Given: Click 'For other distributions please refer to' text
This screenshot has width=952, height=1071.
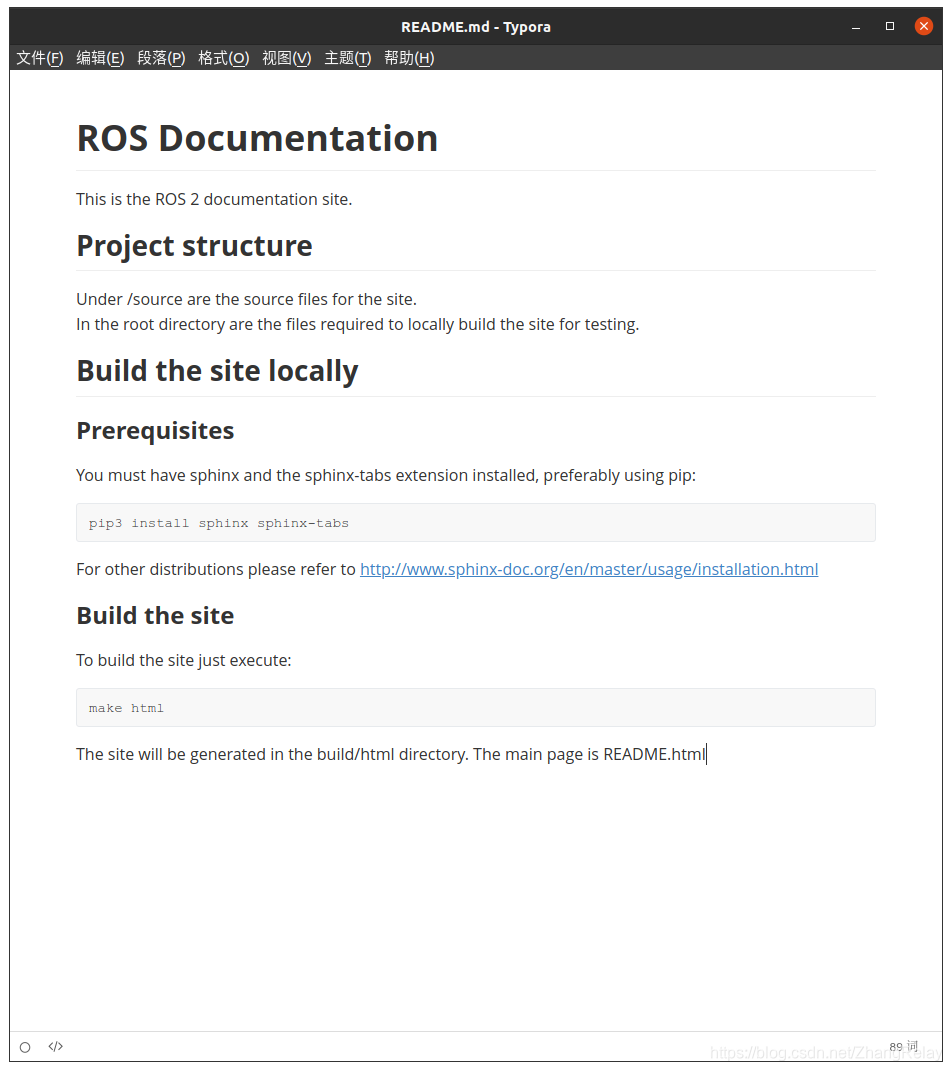Looking at the screenshot, I should [216, 569].
